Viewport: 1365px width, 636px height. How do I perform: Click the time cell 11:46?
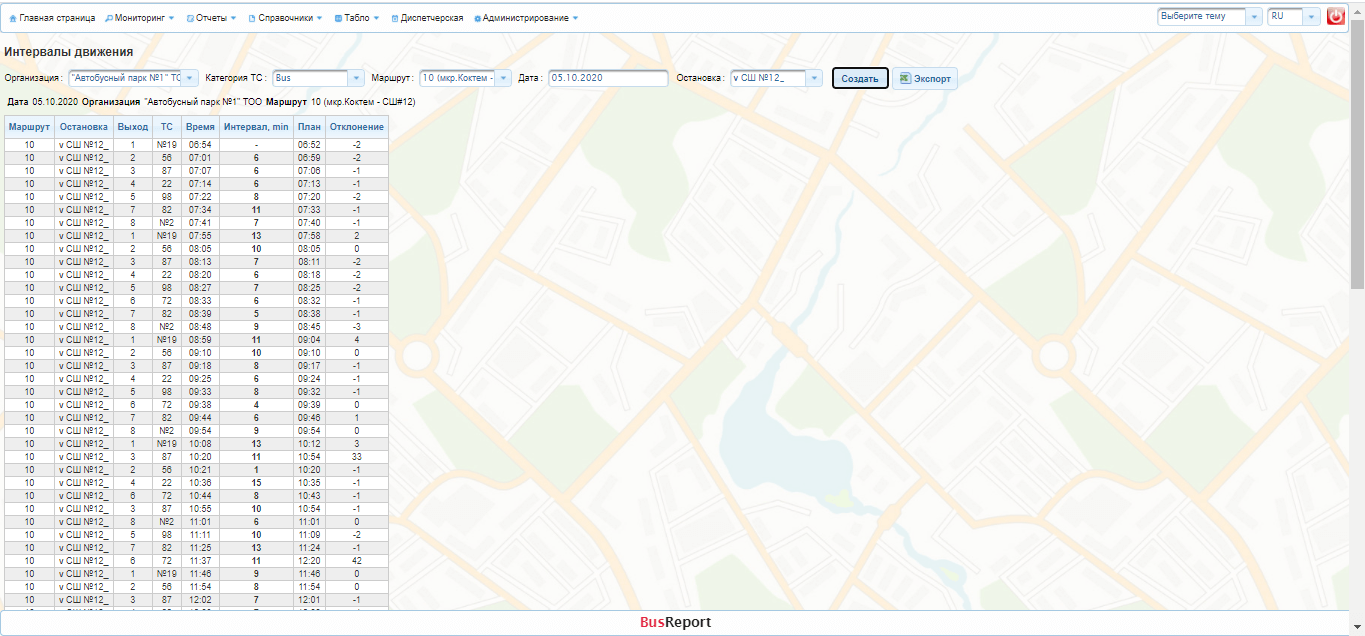pos(200,573)
